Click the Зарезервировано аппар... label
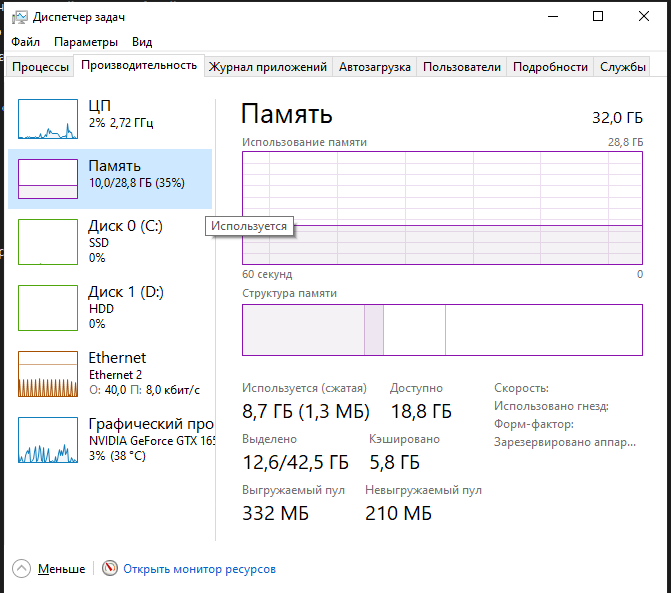 (565, 442)
